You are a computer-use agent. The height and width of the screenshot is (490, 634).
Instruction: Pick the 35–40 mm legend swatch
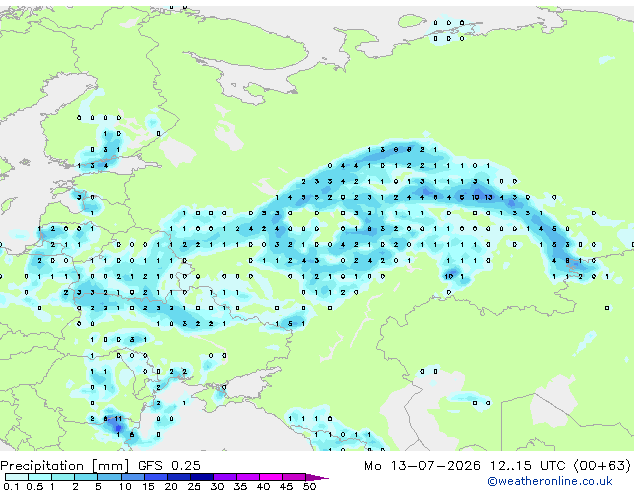(x=247, y=477)
